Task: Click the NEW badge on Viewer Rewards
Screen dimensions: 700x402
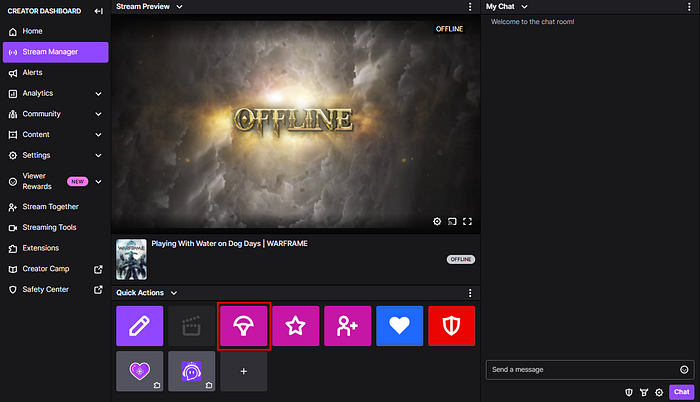Action: (78, 182)
